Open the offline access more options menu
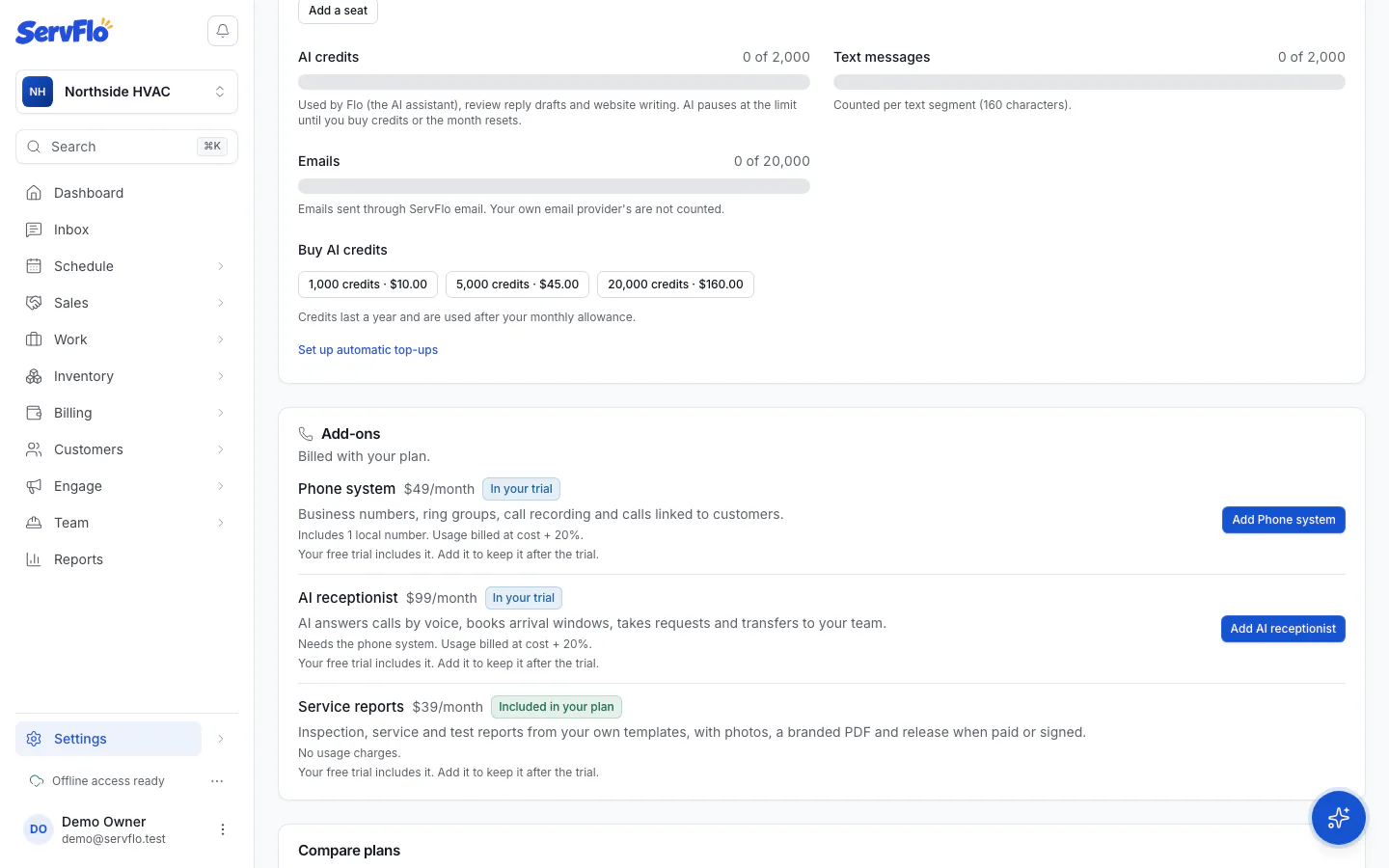1389x868 pixels. (217, 781)
